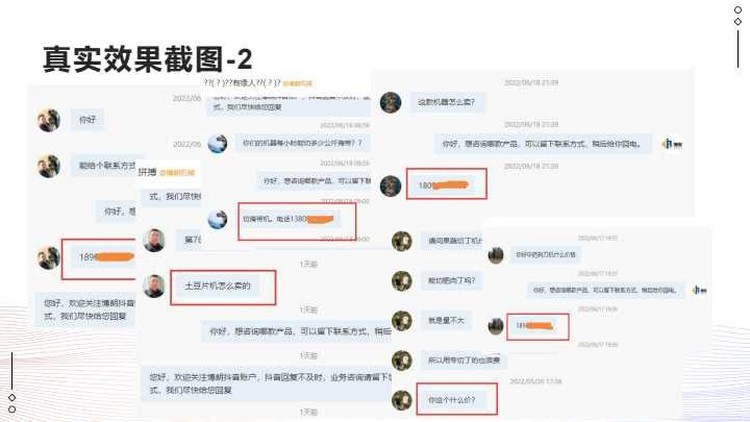Click the globe avatar beside the 切肉机 phone message
The width and height of the screenshot is (750, 422).
218,219
